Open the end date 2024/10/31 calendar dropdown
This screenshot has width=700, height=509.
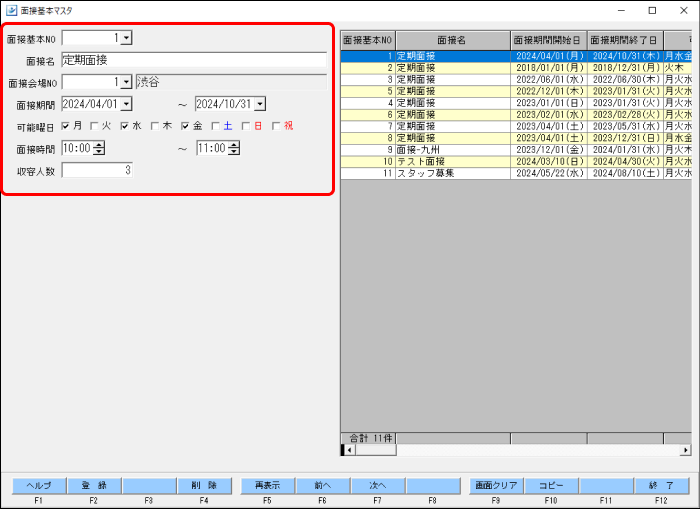(x=260, y=104)
